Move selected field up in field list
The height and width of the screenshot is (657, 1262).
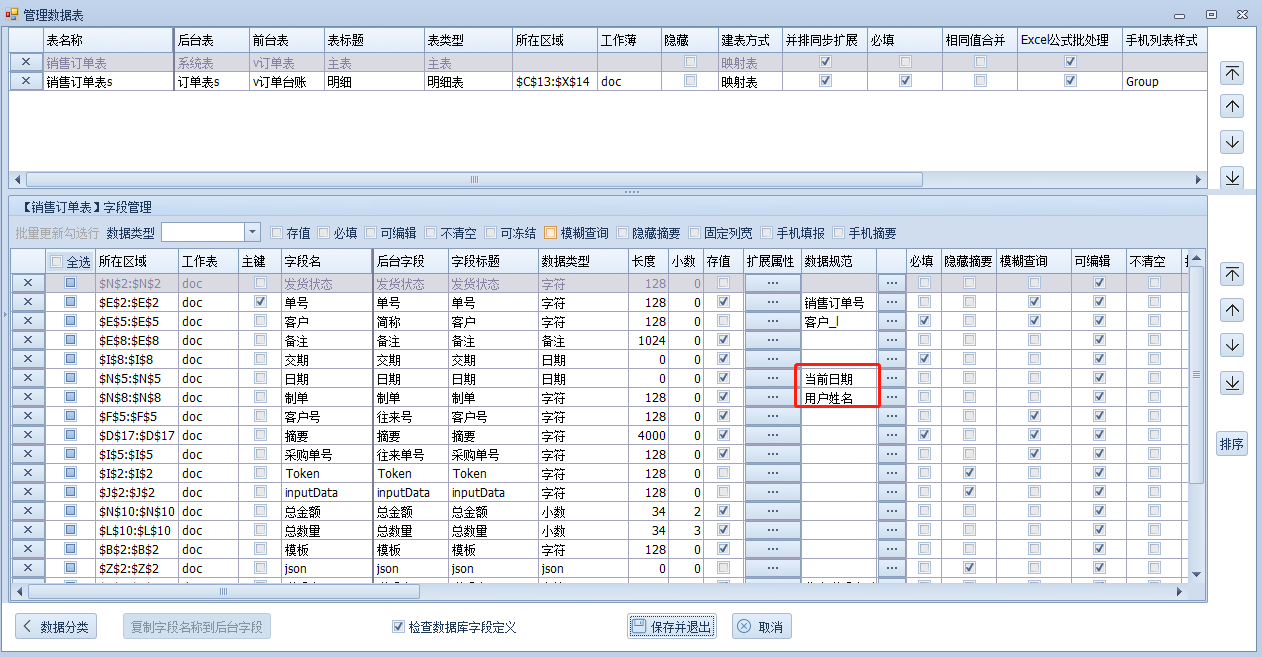coord(1233,310)
